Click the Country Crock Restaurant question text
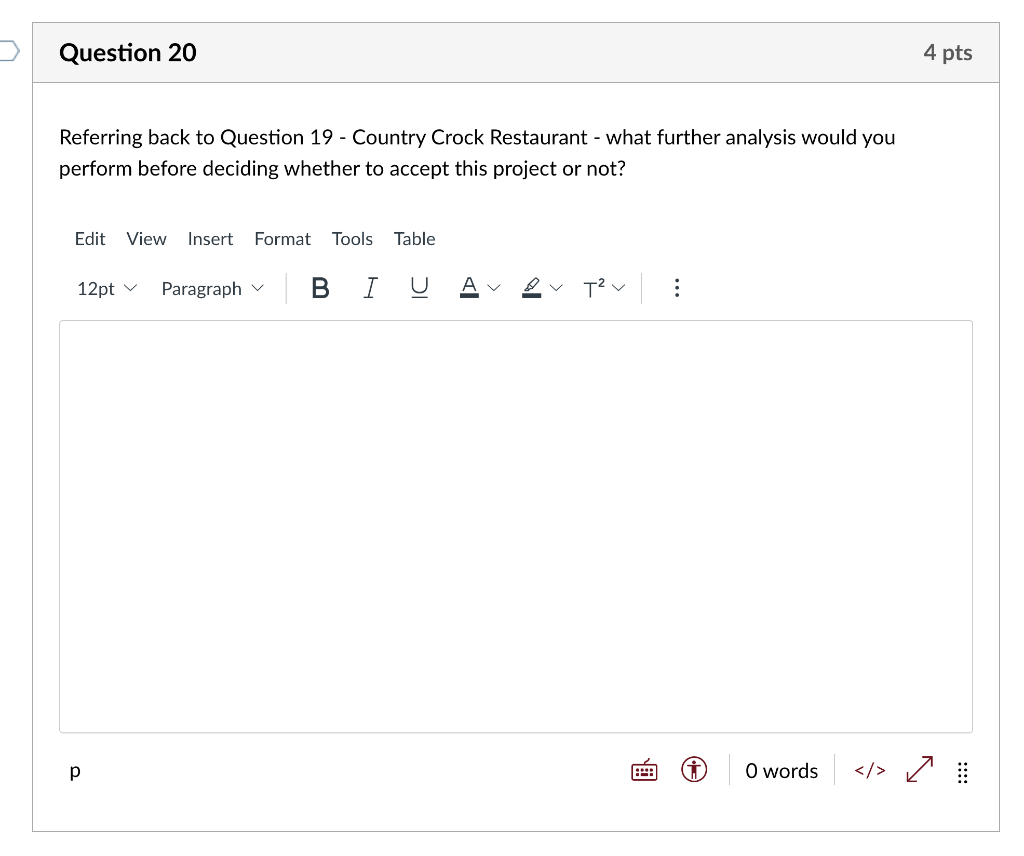The height and width of the screenshot is (856, 1024). point(477,153)
